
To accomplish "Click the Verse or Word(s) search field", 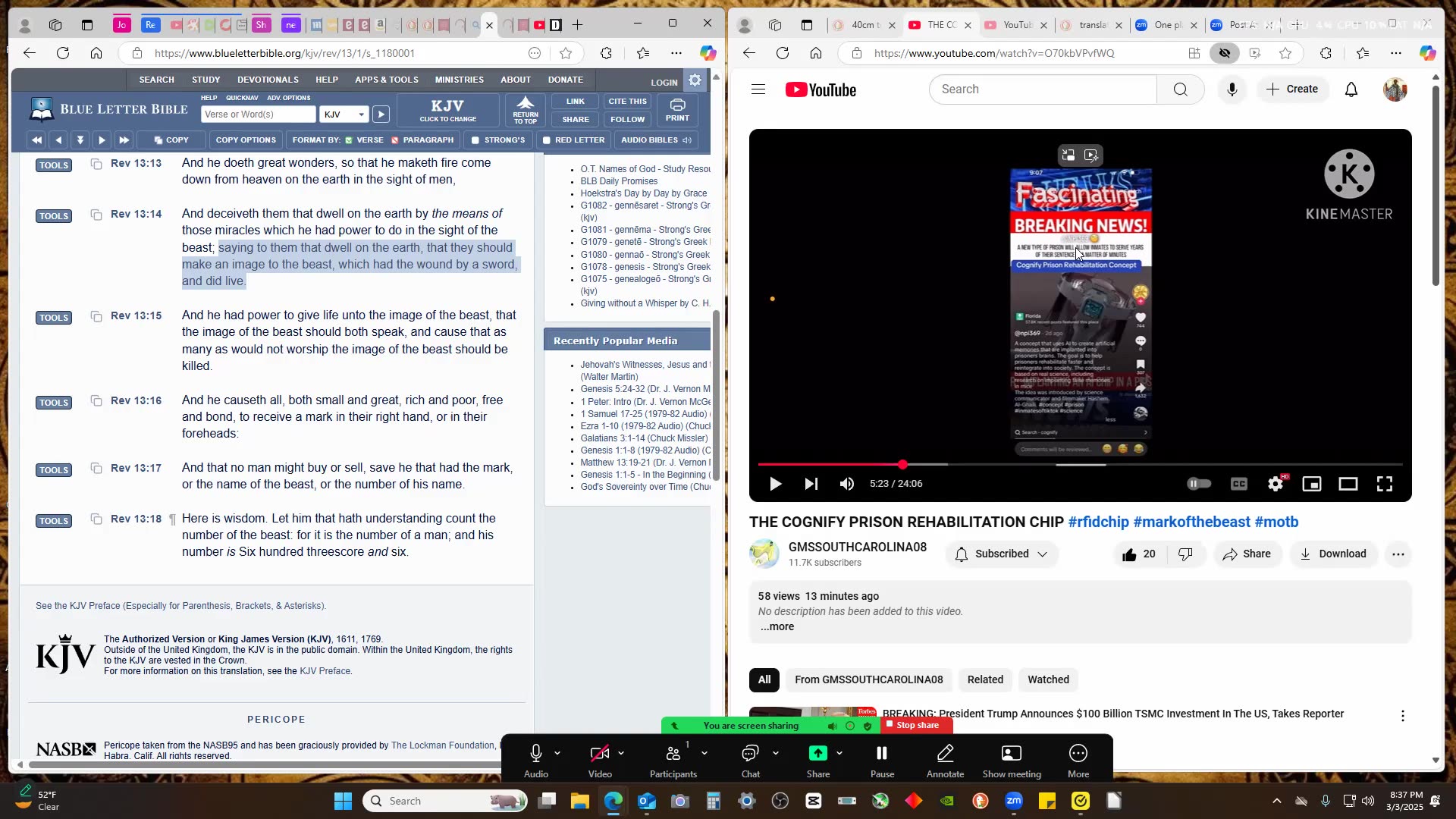I will [258, 115].
